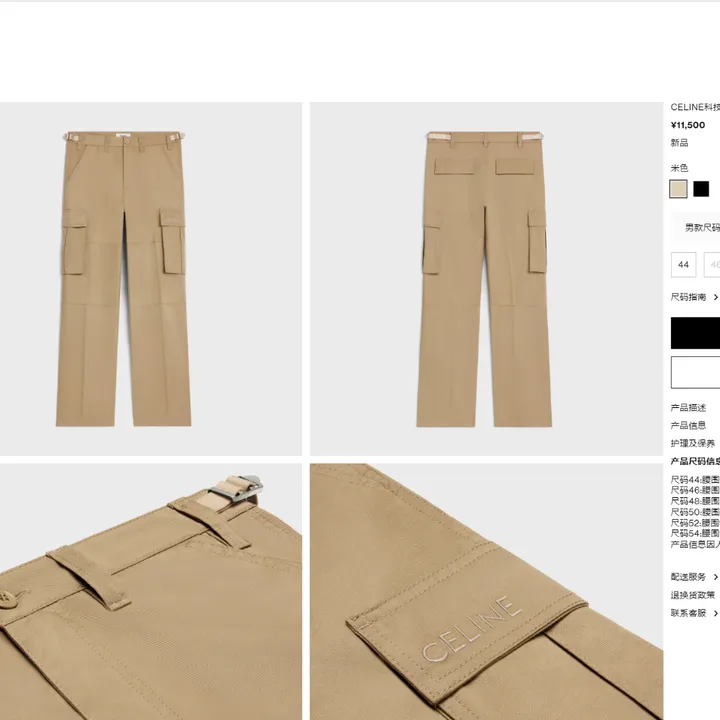The image size is (720, 720).
Task: Click the chevron next to 尺码指南
Action: pyautogui.click(x=715, y=298)
